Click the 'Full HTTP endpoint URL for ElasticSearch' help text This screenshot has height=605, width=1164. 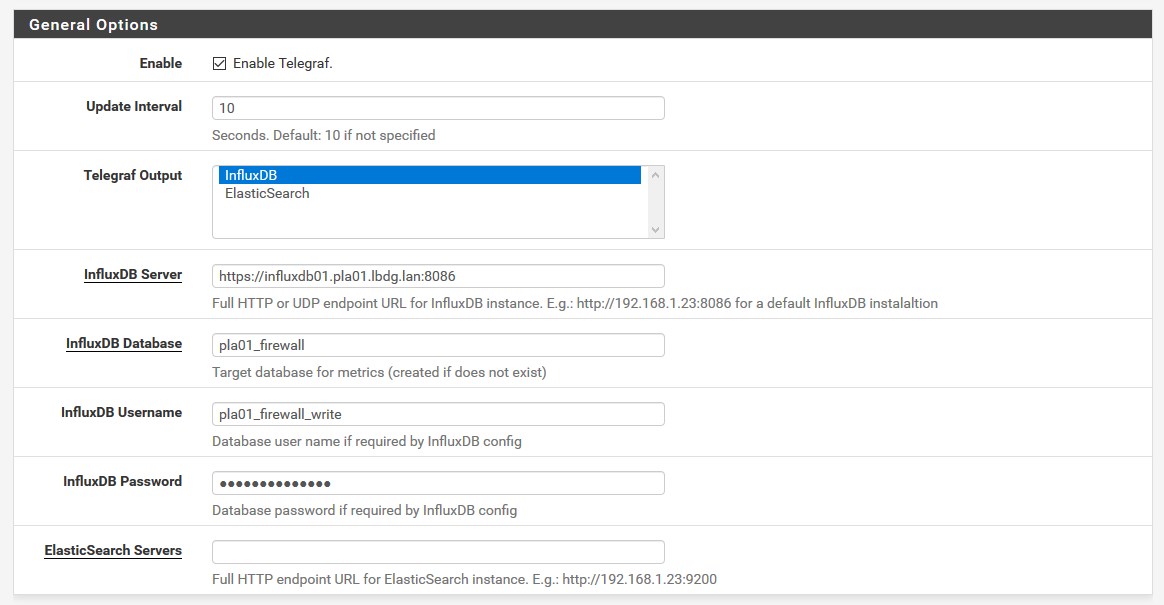[465, 579]
